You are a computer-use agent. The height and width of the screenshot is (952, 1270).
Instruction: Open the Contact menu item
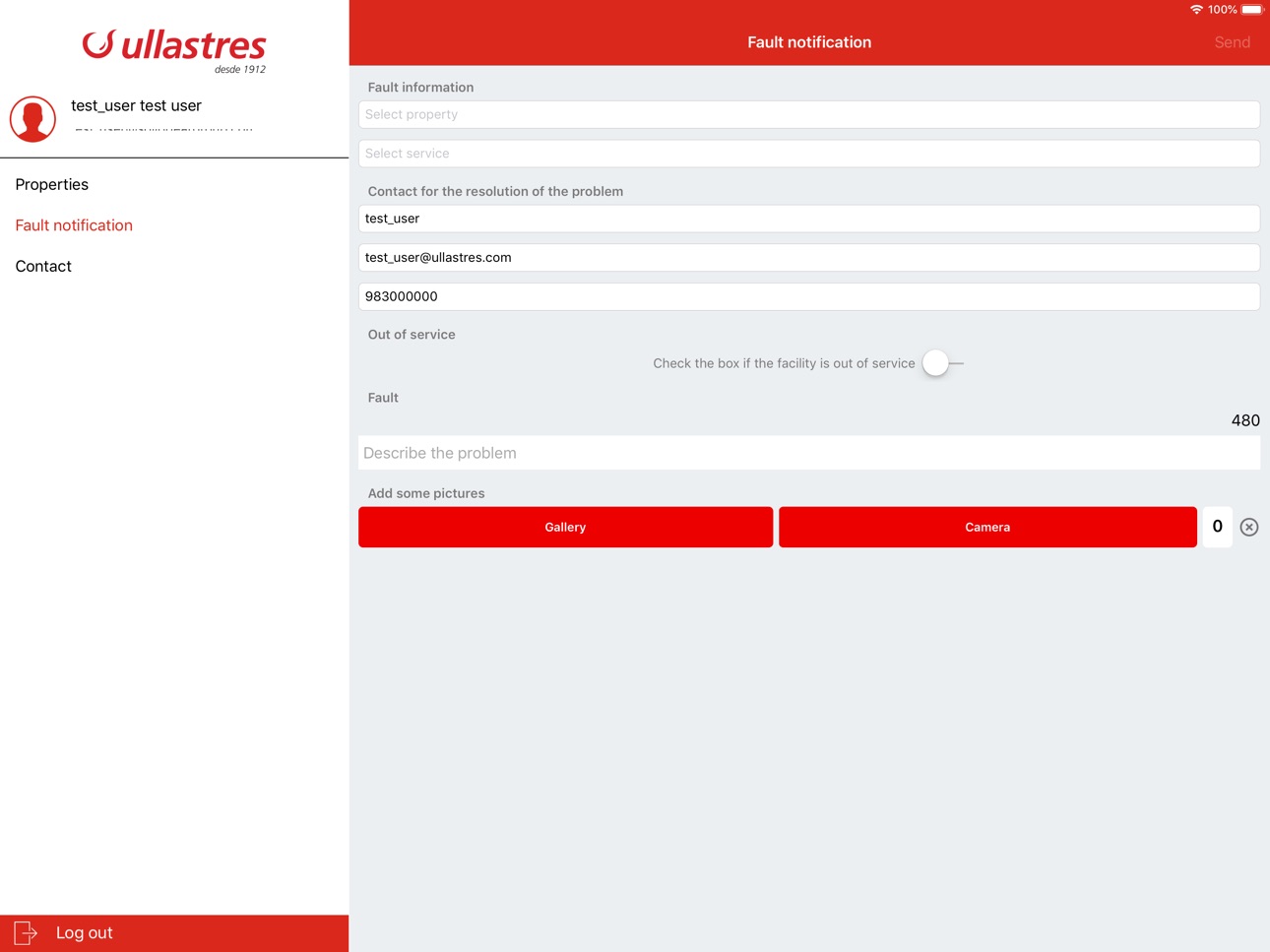[43, 266]
